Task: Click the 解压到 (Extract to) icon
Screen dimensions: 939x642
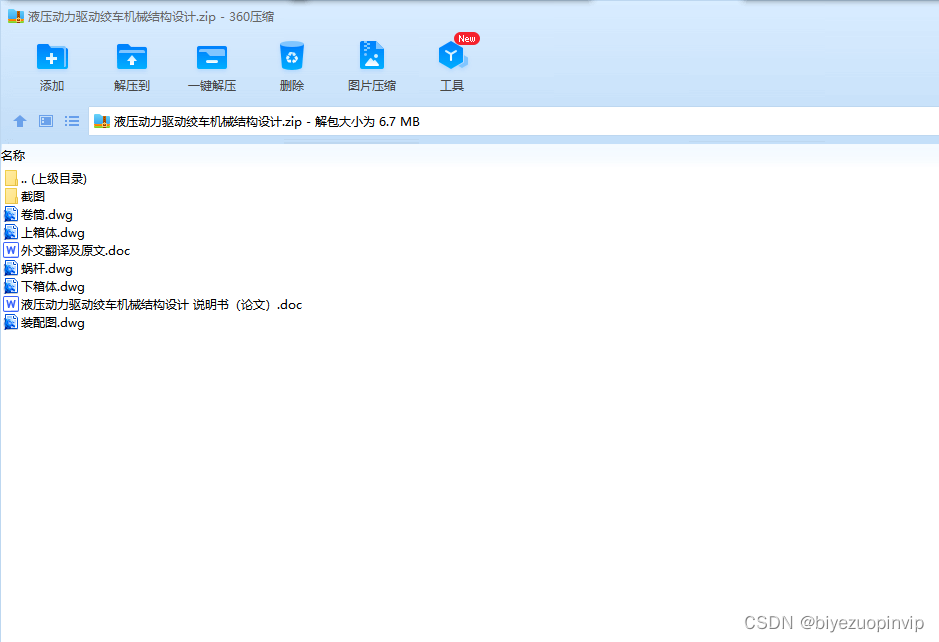Action: [132, 57]
